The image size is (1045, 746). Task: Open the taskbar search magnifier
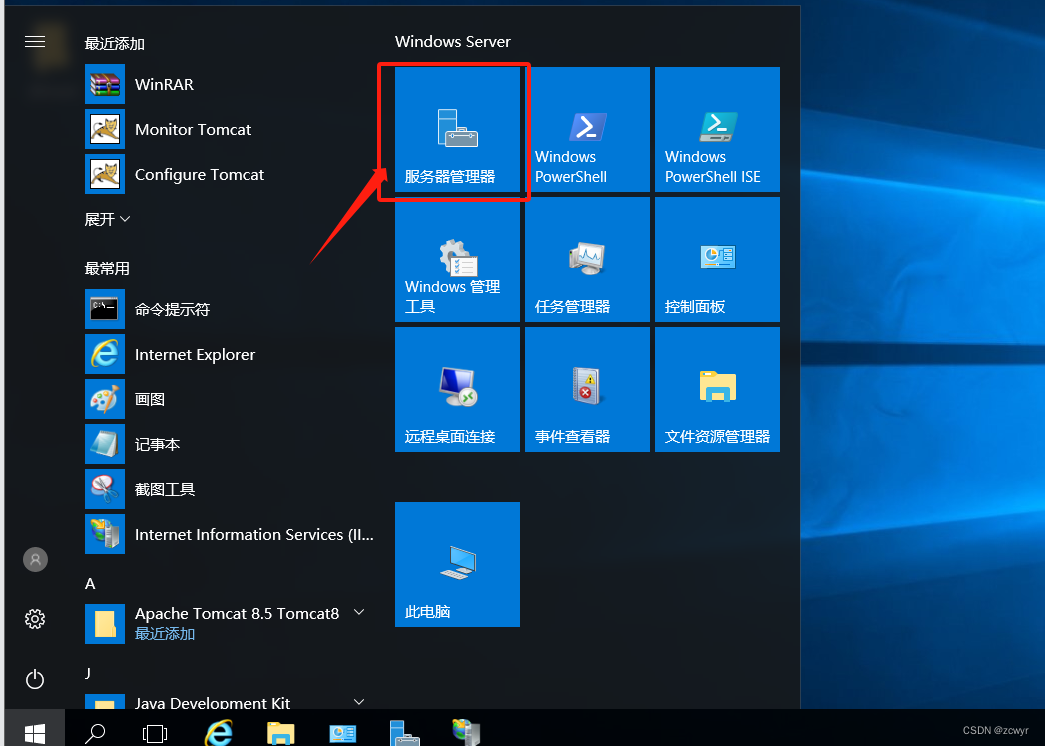(95, 733)
